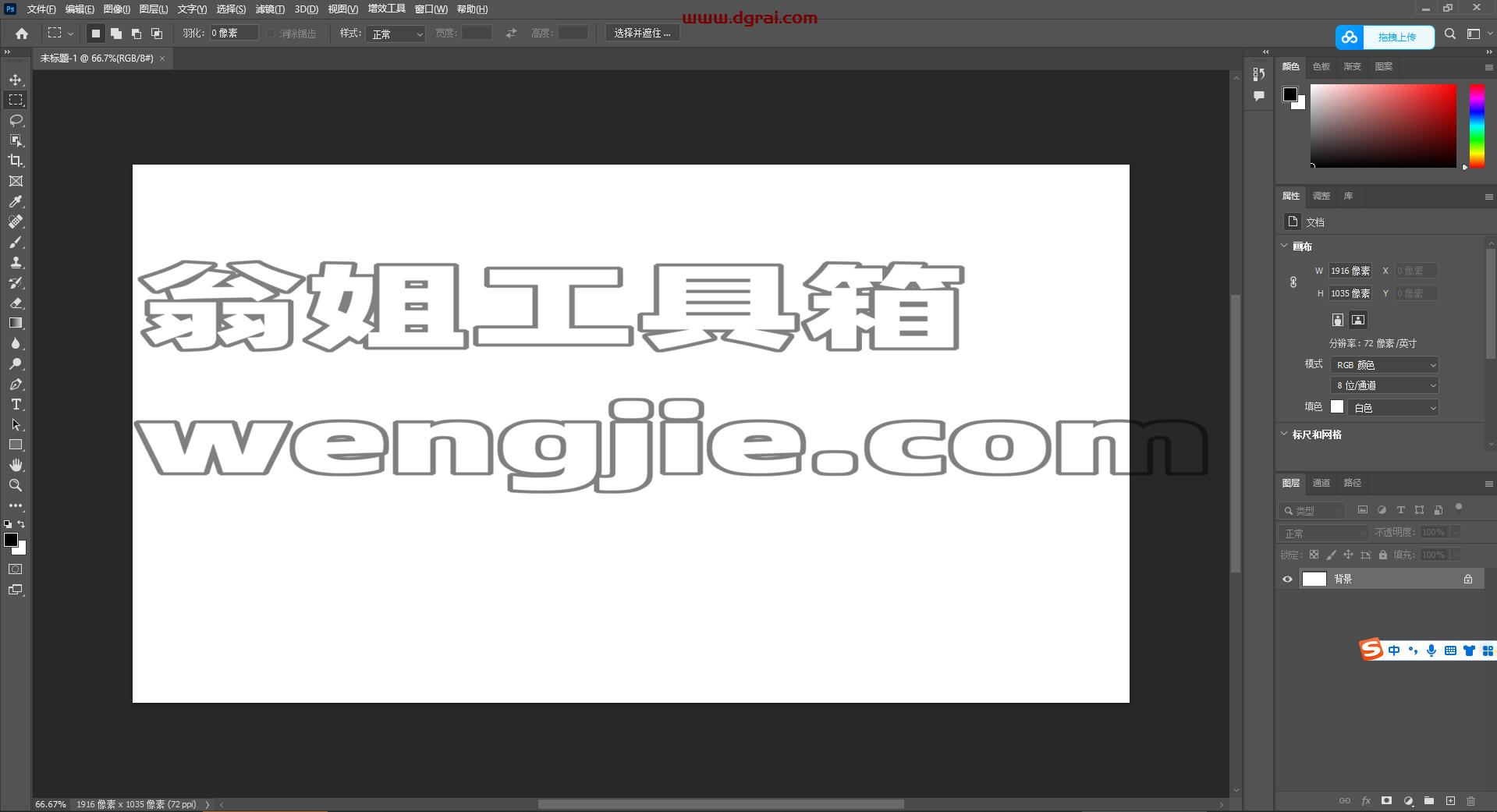This screenshot has height=812, width=1497.
Task: Select the Brush tool
Action: 16,242
